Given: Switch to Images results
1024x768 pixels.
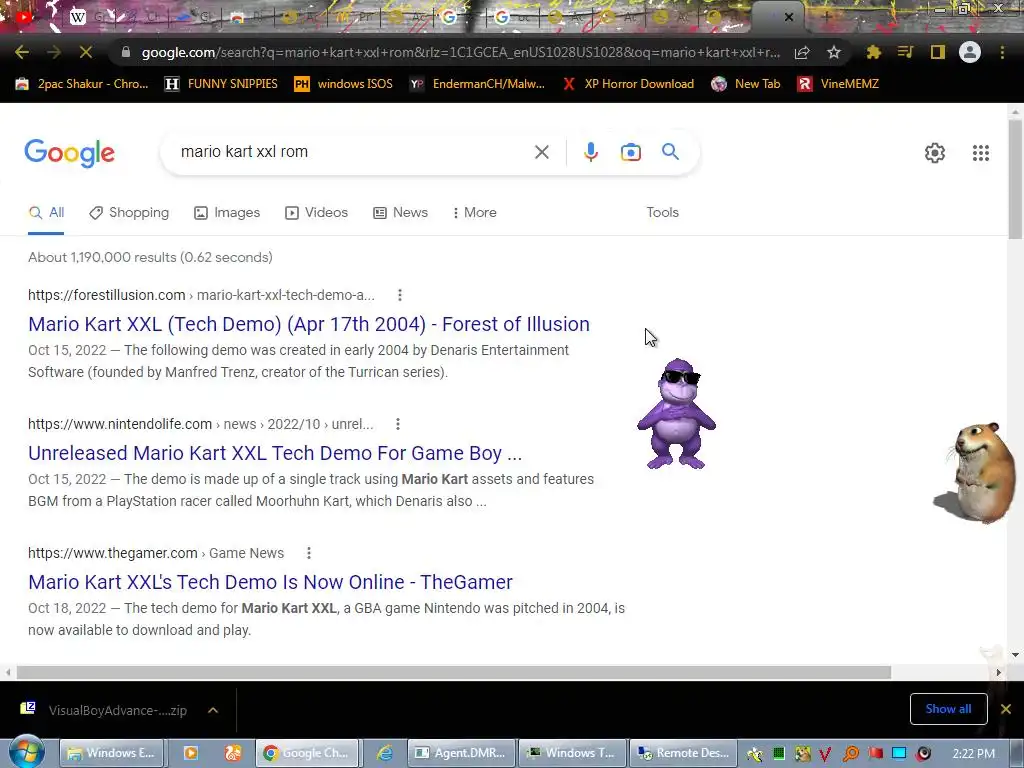Looking at the screenshot, I should click(227, 213).
